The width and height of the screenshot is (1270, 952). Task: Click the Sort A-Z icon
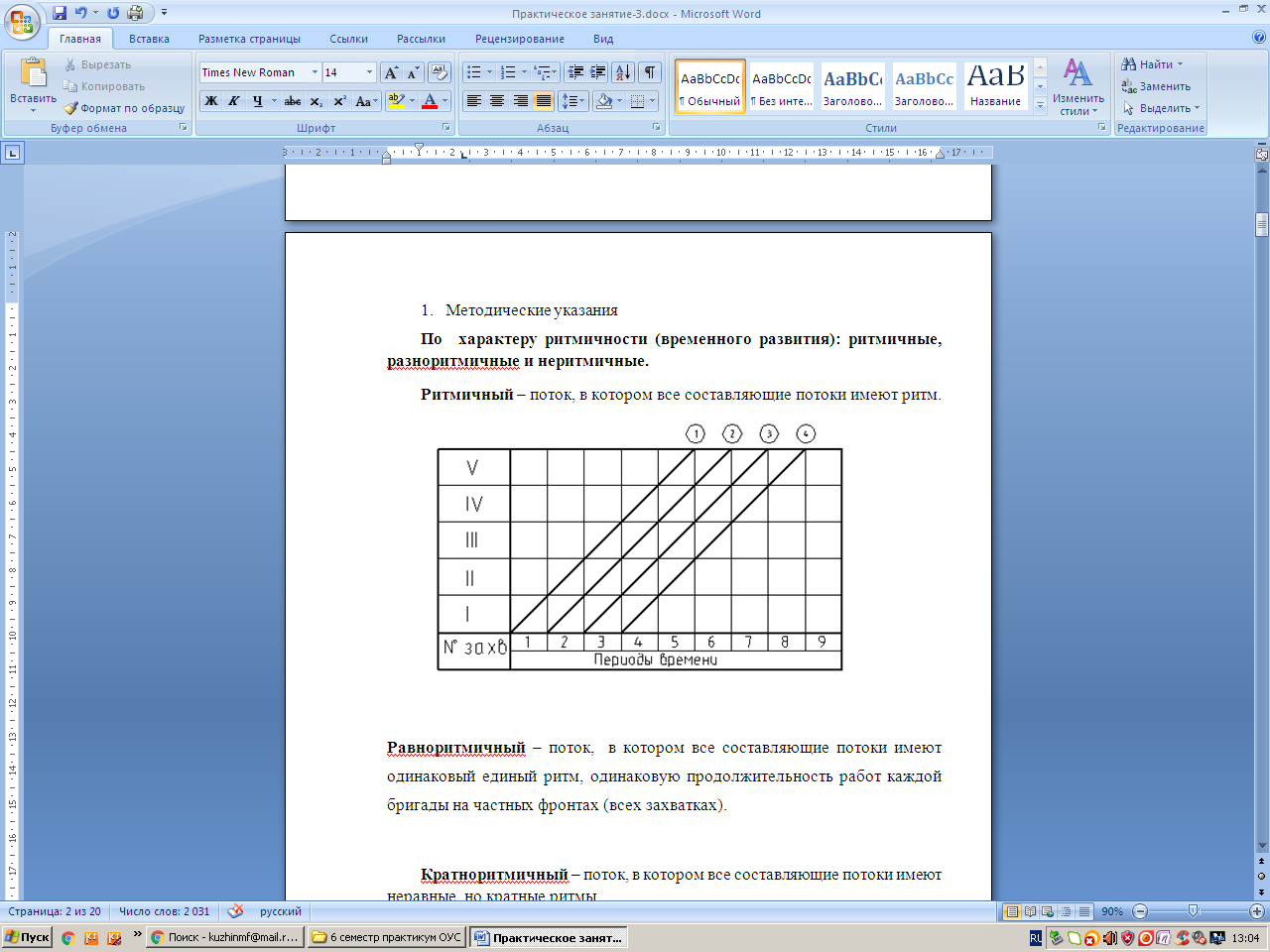[623, 72]
